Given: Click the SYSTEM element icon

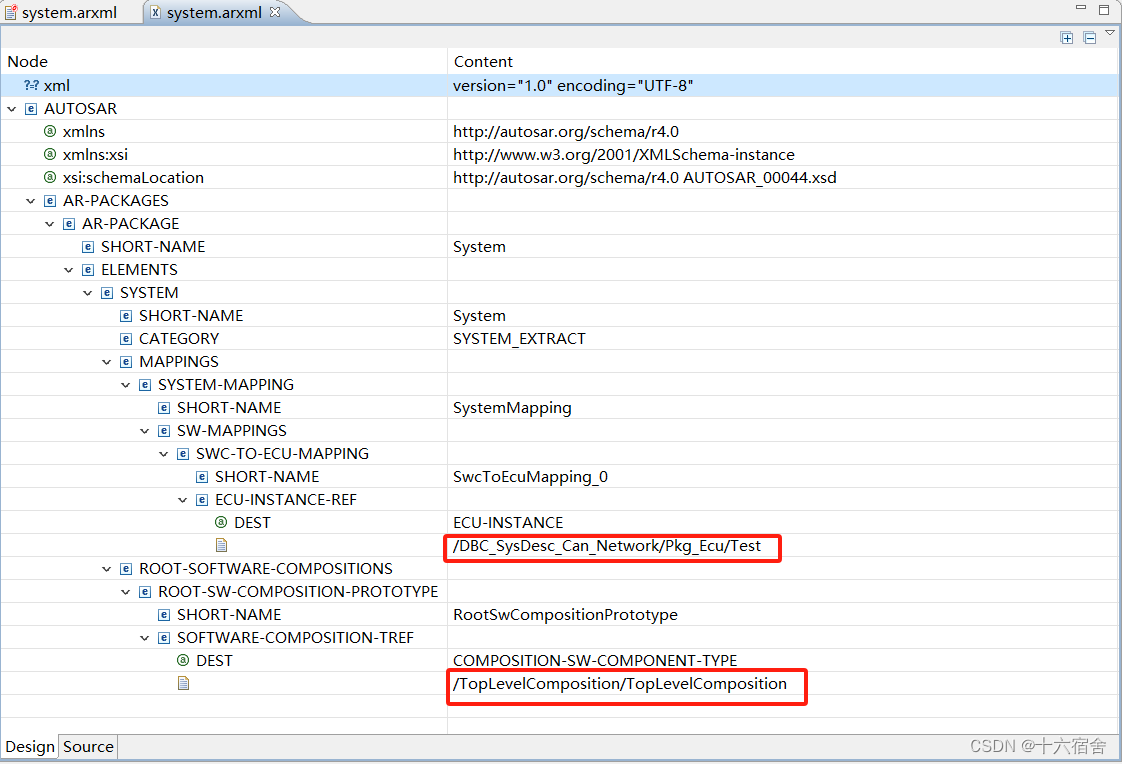Looking at the screenshot, I should click(107, 293).
